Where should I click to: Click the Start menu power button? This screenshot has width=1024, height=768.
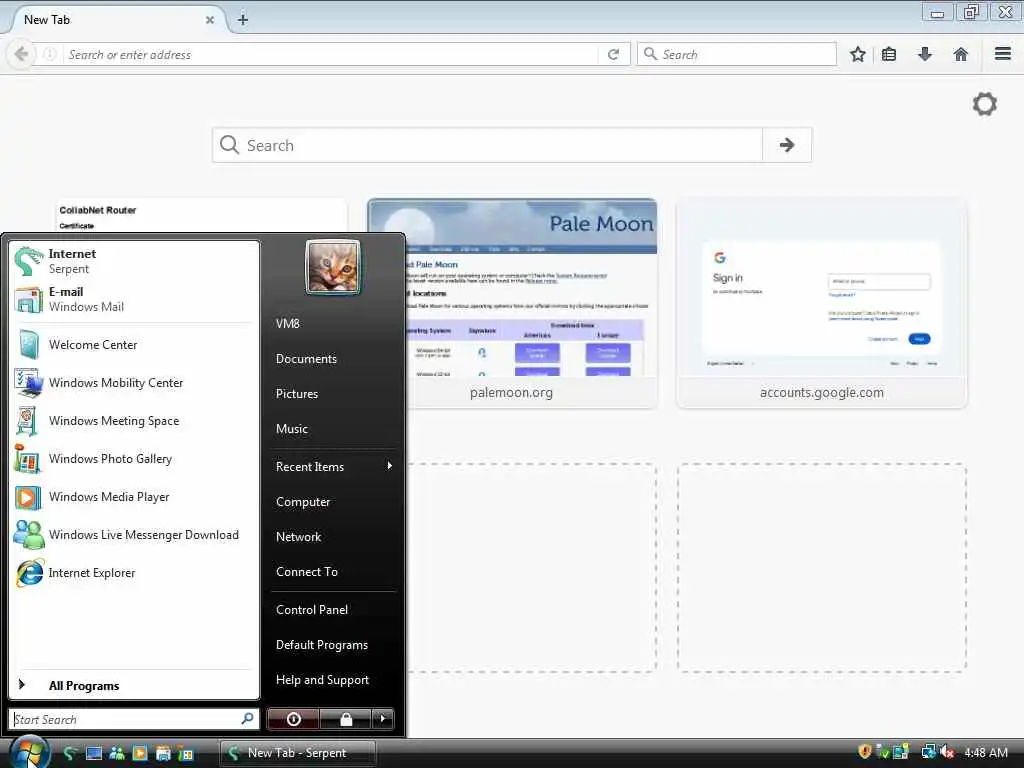pos(293,719)
